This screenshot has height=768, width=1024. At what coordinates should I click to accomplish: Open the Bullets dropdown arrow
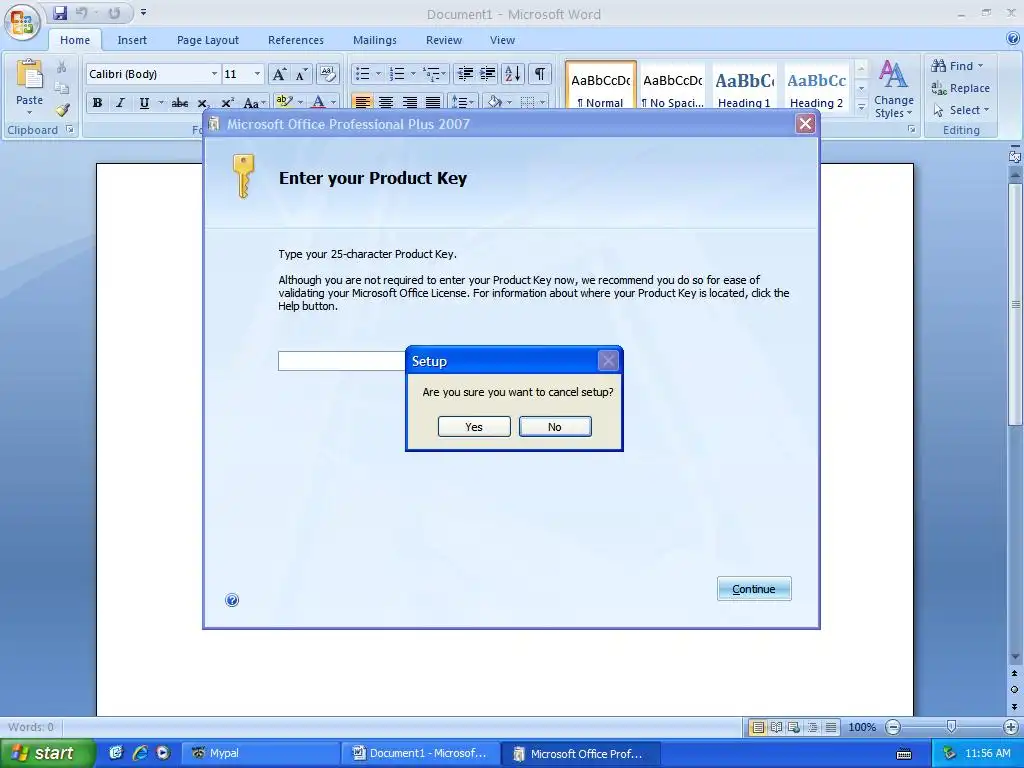tap(377, 74)
